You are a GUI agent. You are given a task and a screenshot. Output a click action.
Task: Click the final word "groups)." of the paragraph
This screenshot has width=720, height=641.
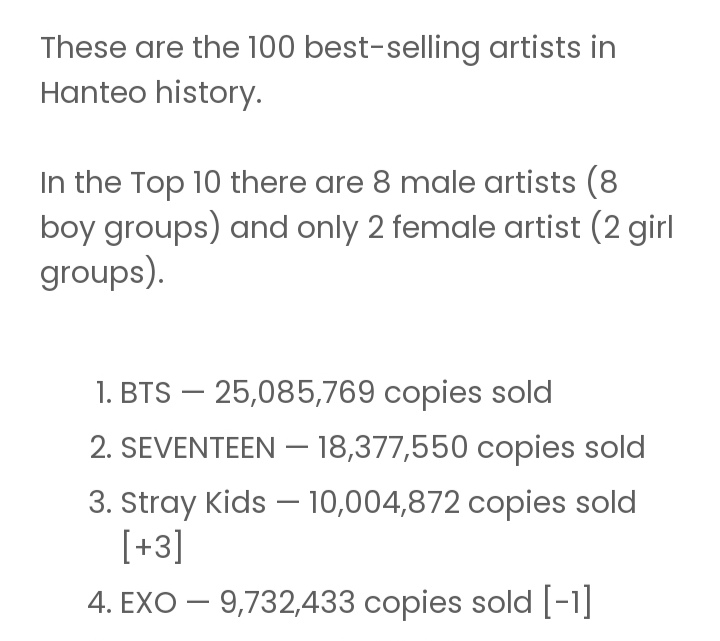[x=102, y=274]
